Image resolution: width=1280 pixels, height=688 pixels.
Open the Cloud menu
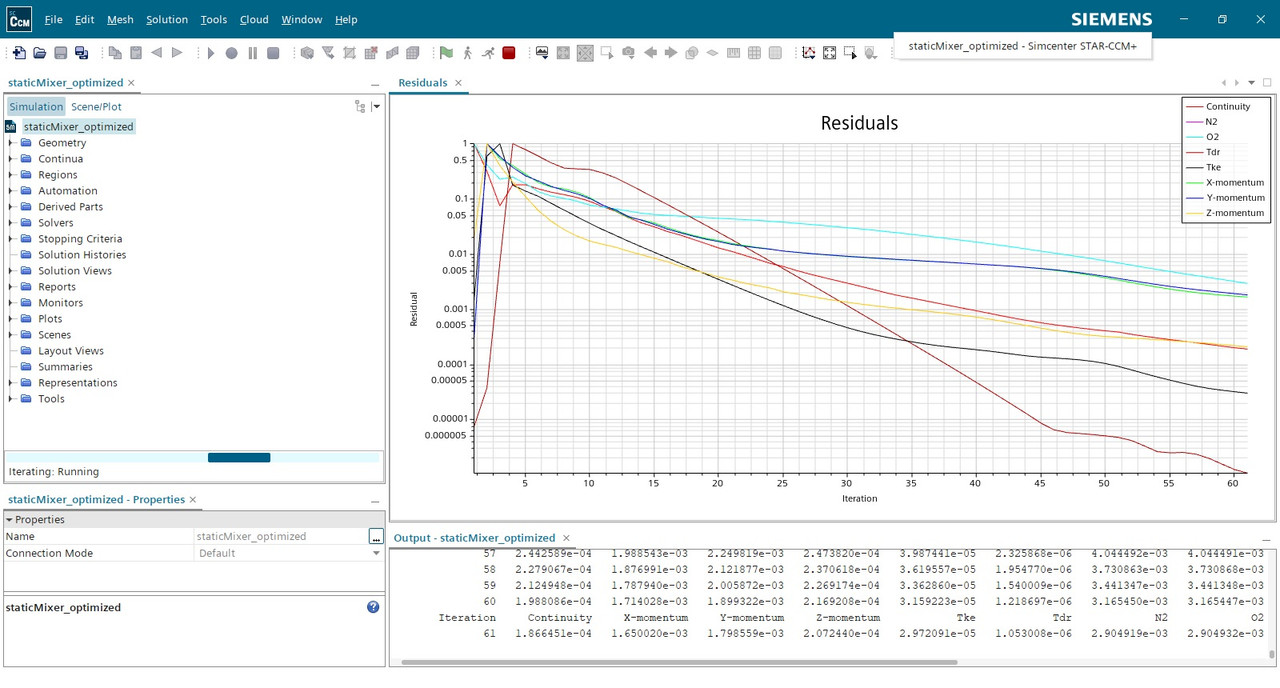(254, 19)
